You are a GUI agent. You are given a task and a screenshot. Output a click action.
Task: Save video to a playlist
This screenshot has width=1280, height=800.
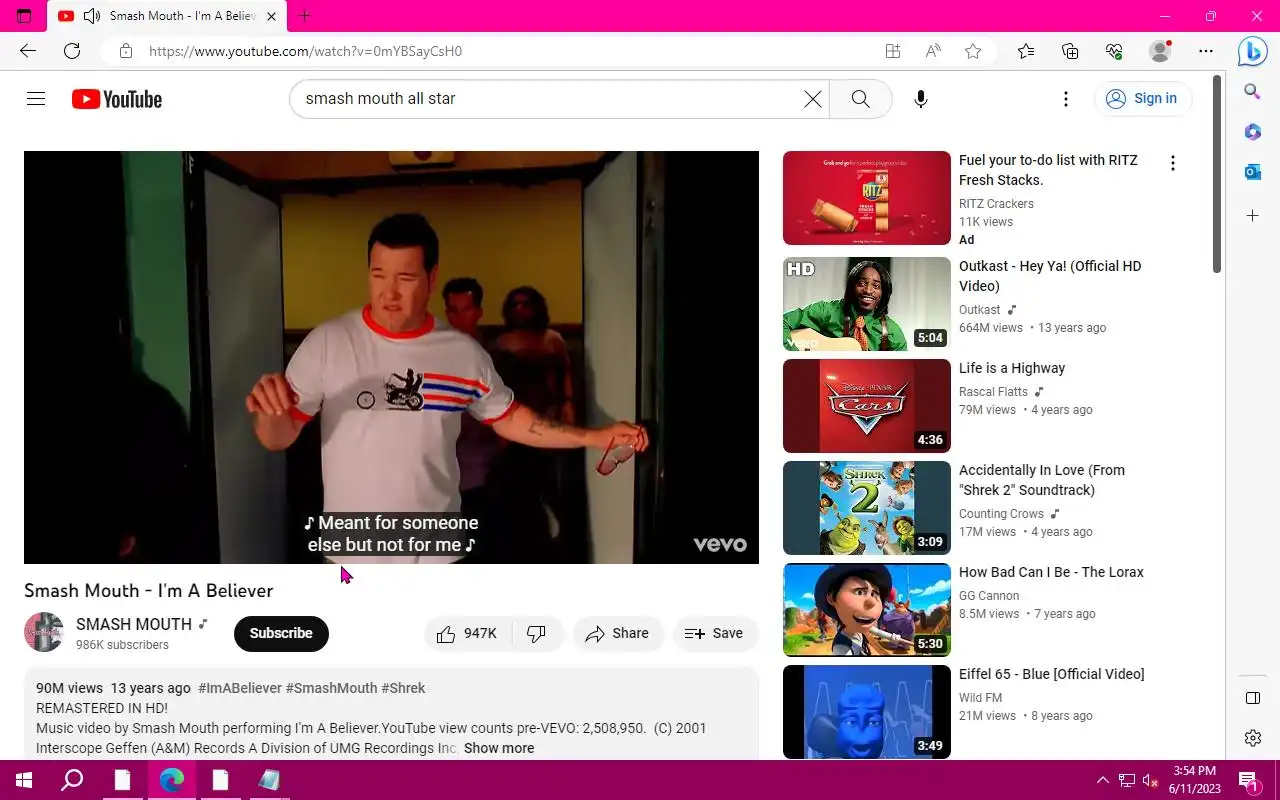[714, 633]
